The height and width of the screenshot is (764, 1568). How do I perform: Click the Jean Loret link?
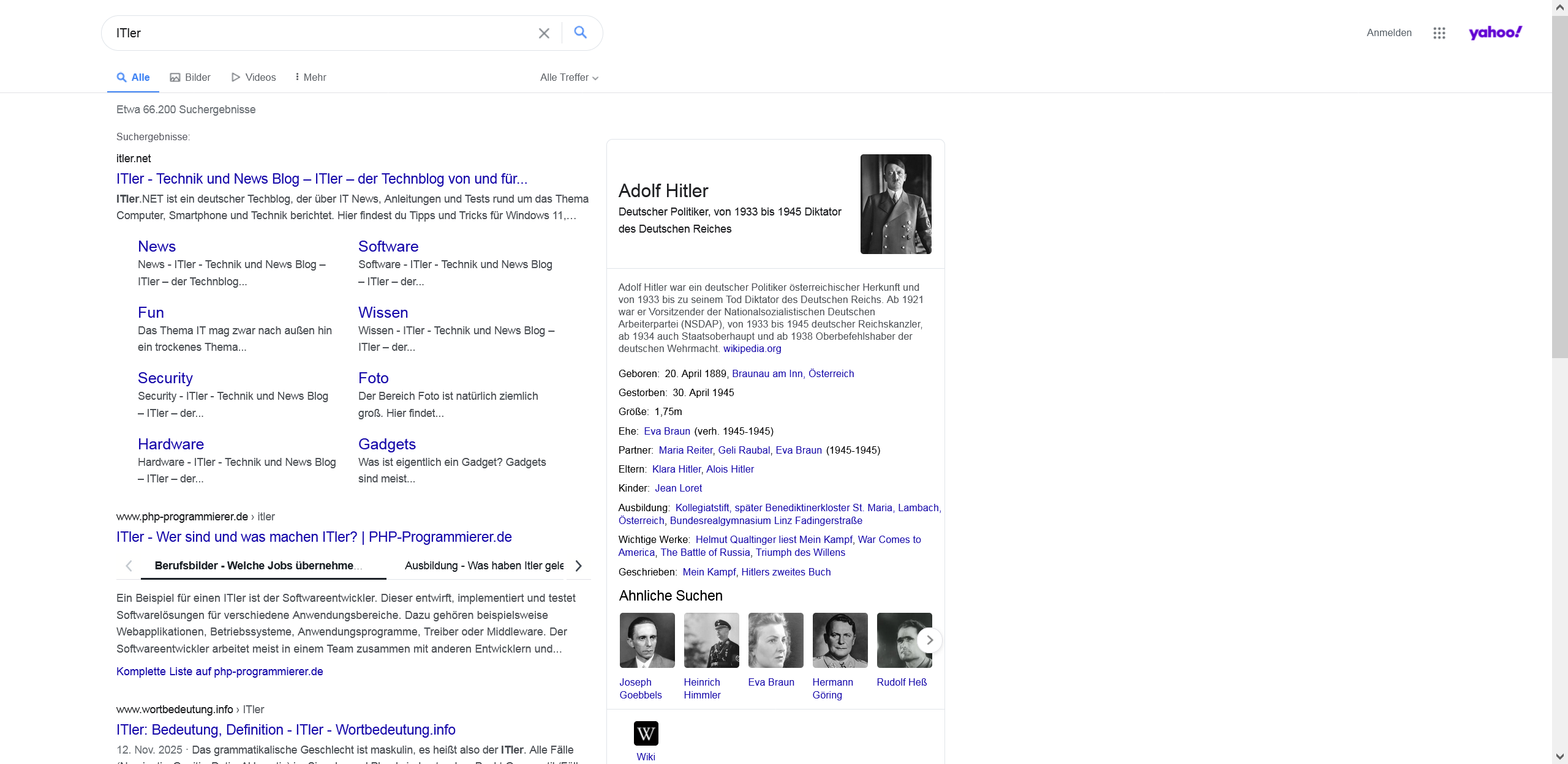click(x=679, y=488)
